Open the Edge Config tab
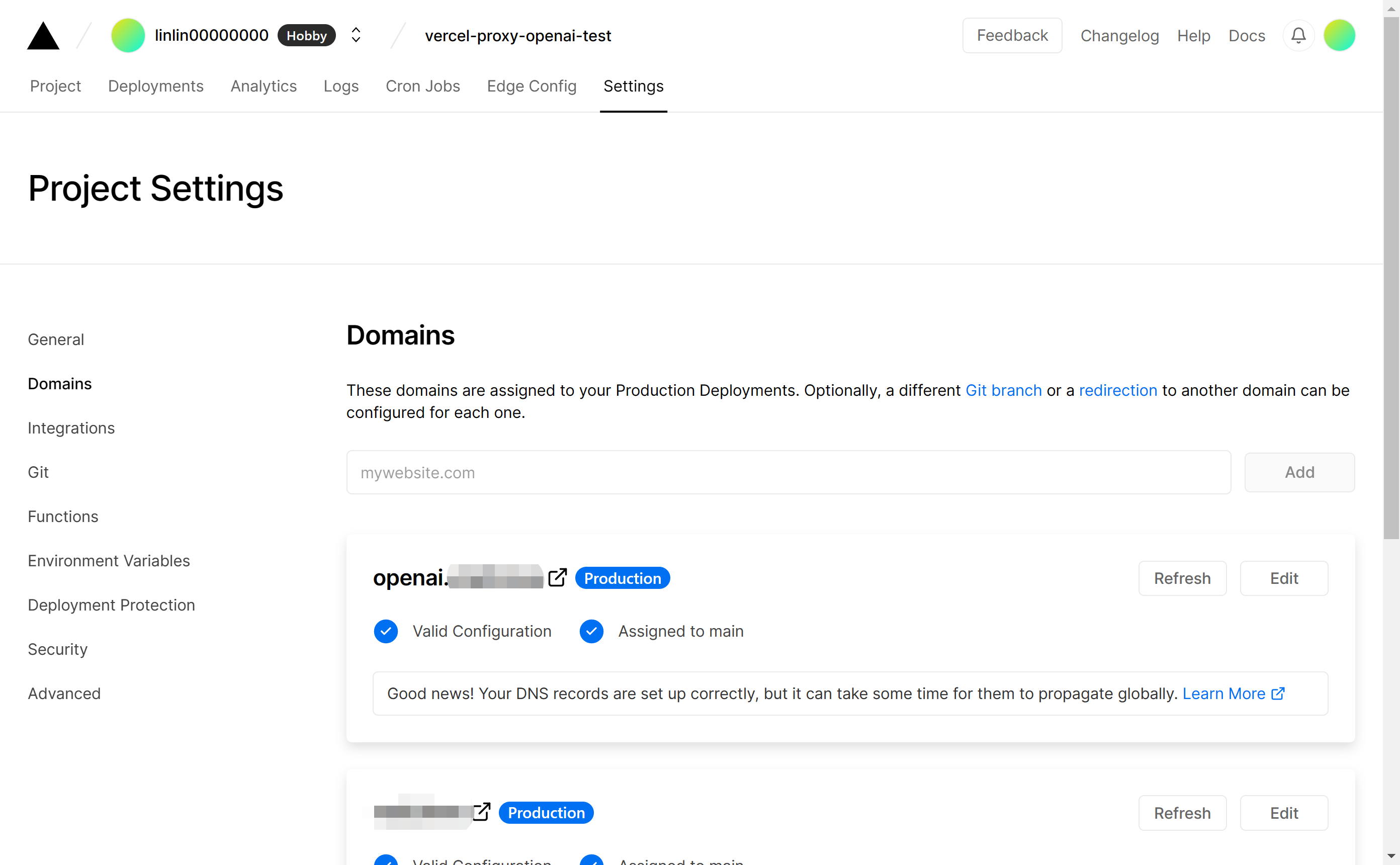1400x865 pixels. [532, 86]
